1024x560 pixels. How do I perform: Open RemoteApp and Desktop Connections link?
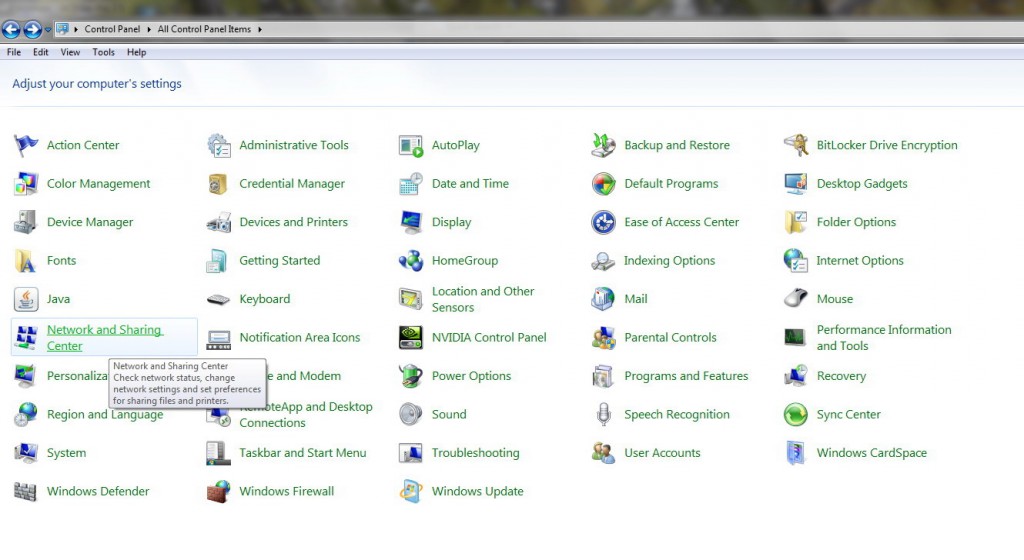point(306,414)
